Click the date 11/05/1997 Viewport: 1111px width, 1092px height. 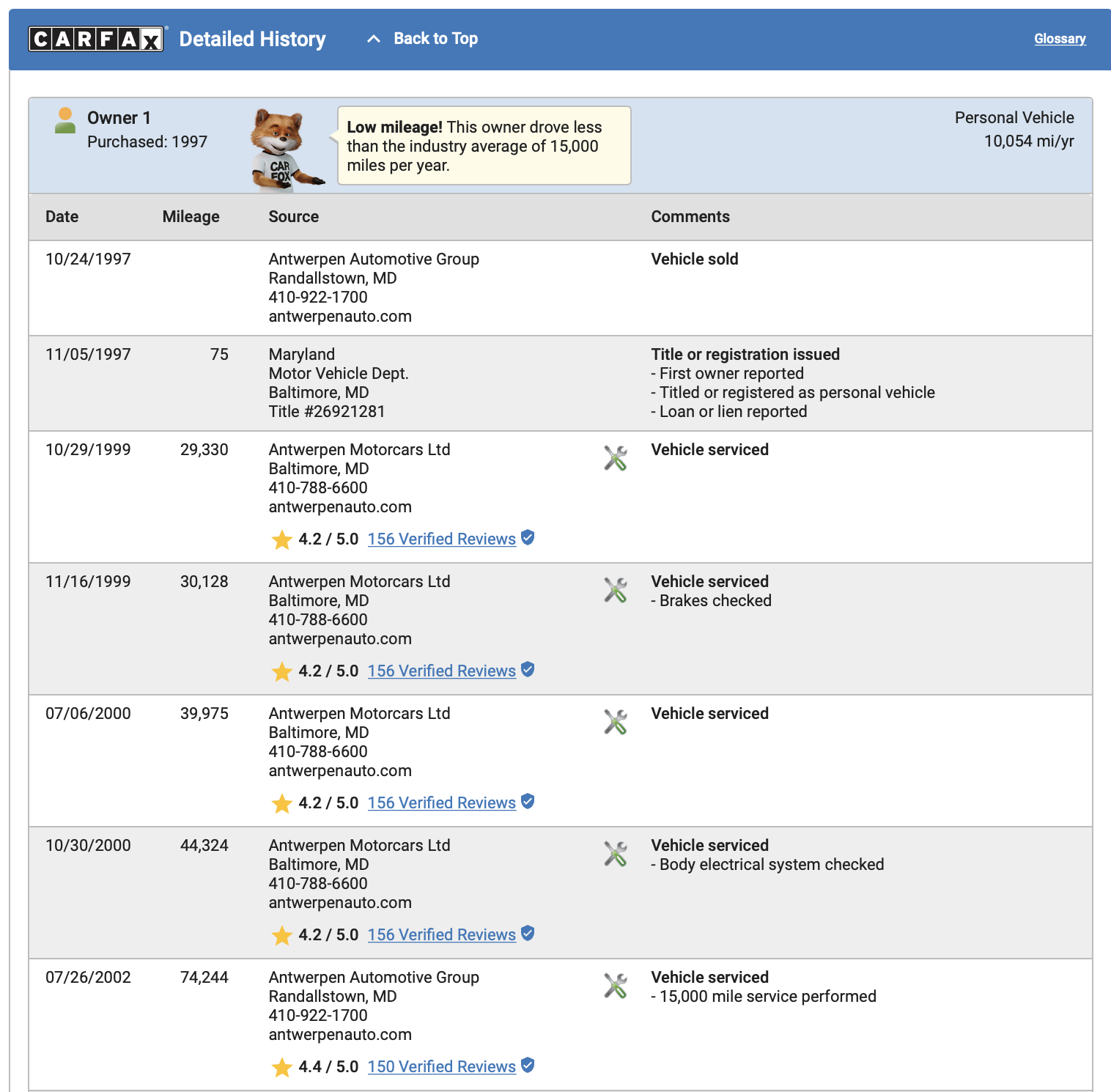click(88, 355)
